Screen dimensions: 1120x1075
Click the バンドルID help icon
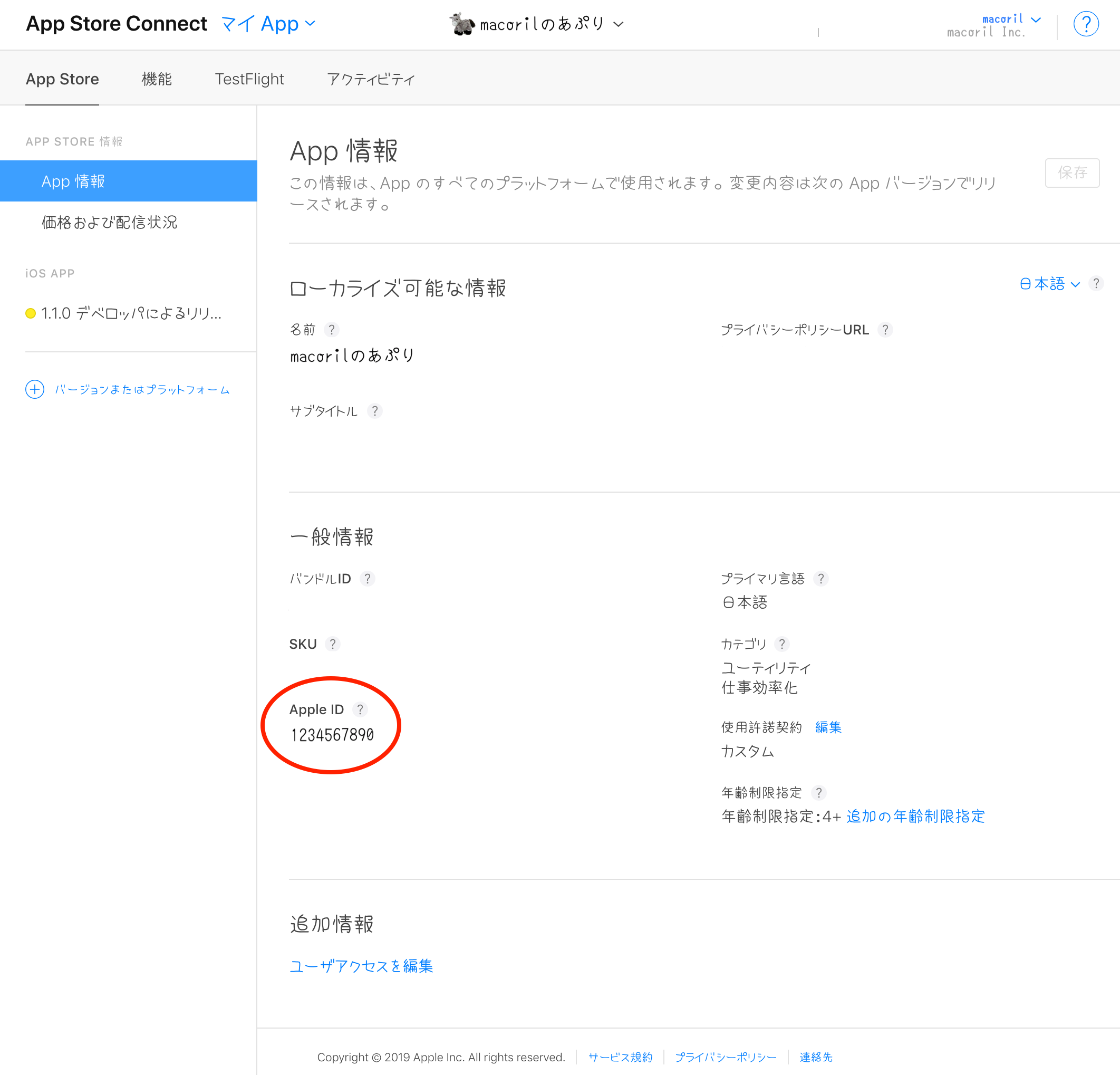[x=368, y=578]
